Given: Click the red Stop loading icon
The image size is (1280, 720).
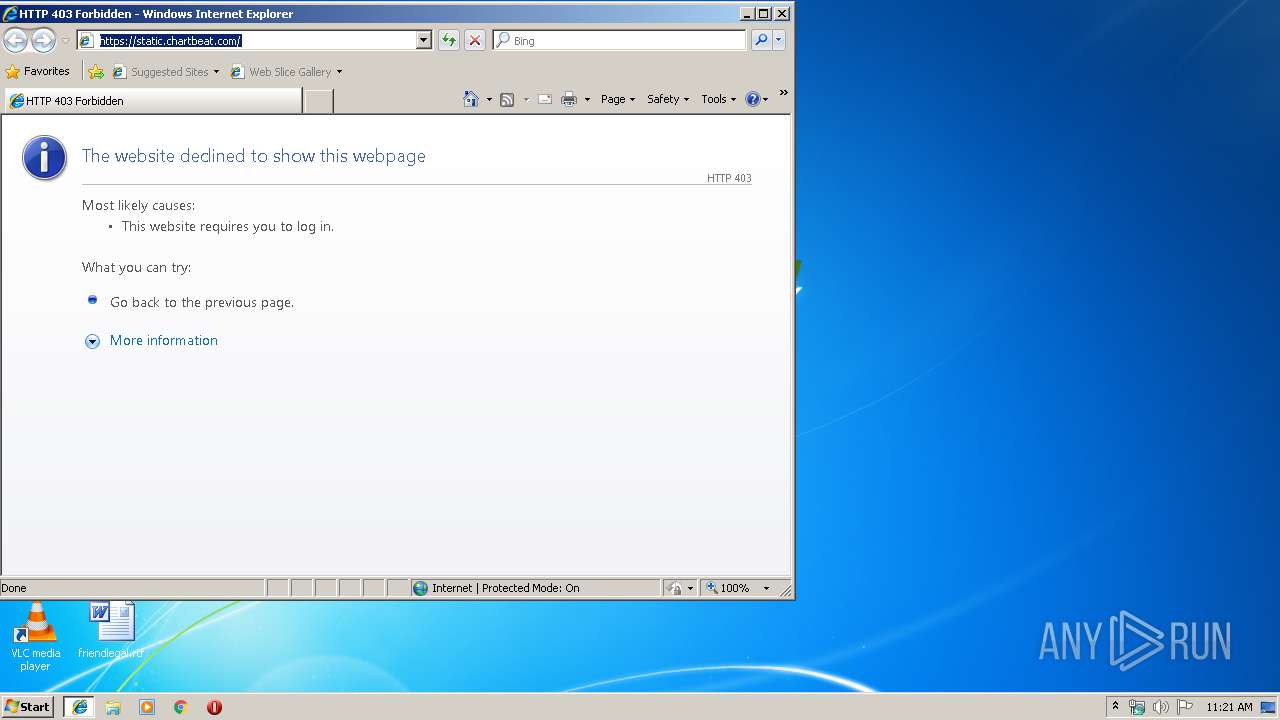Looking at the screenshot, I should pyautogui.click(x=475, y=40).
